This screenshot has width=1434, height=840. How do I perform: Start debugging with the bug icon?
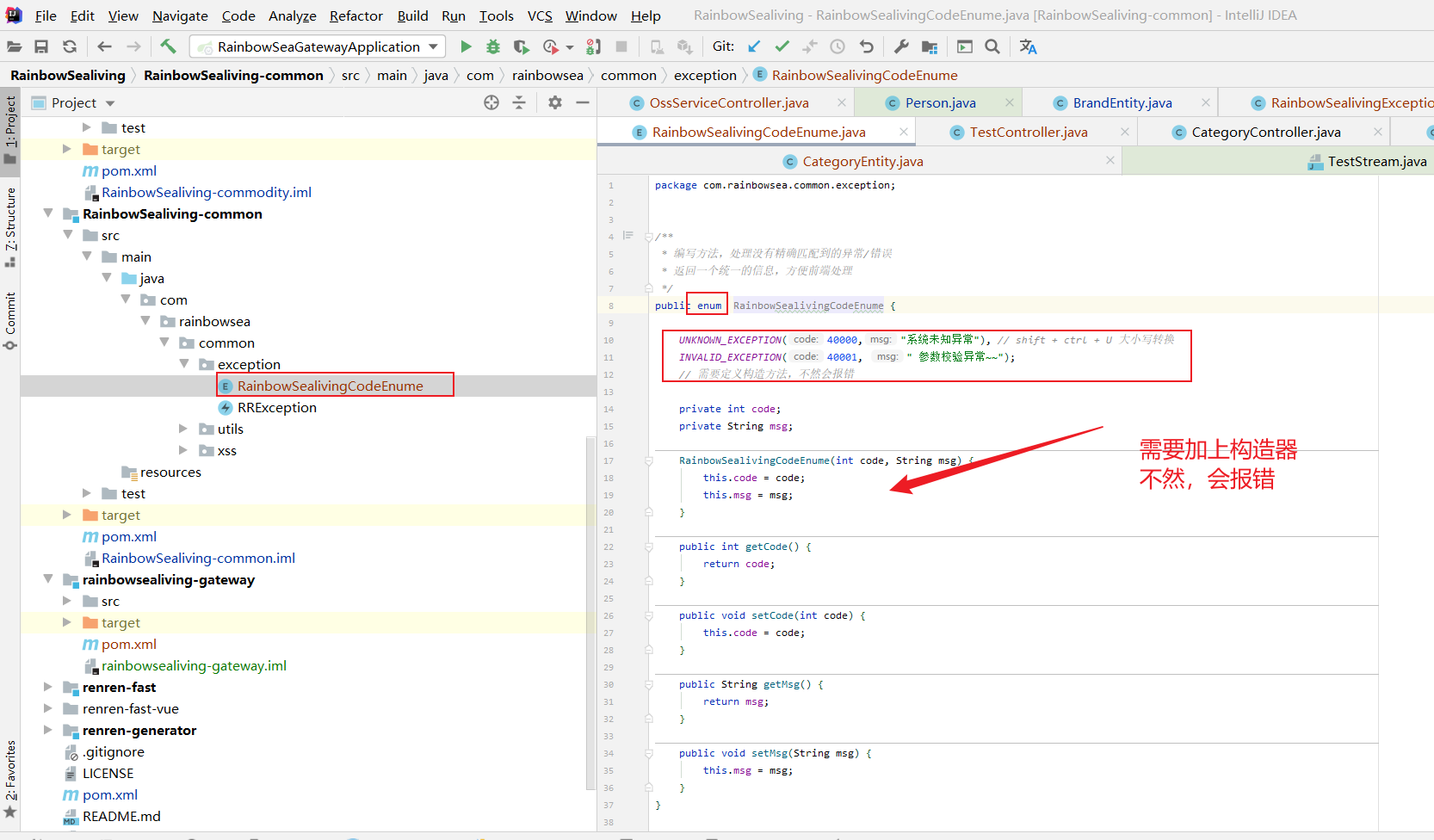tap(493, 46)
